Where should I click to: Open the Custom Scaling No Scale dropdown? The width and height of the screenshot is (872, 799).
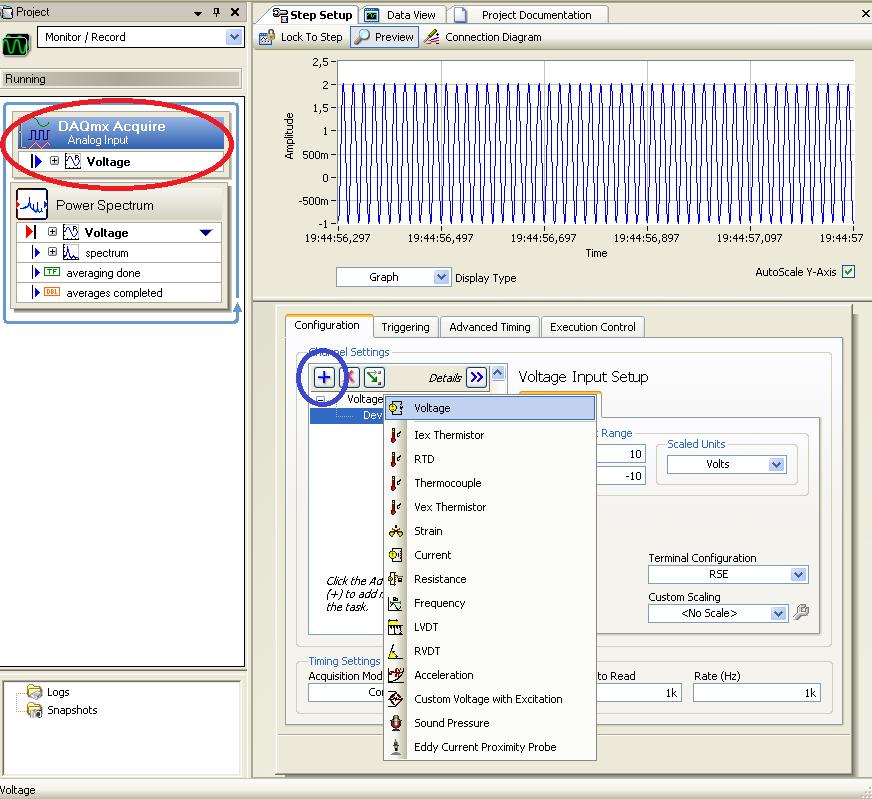click(x=779, y=613)
